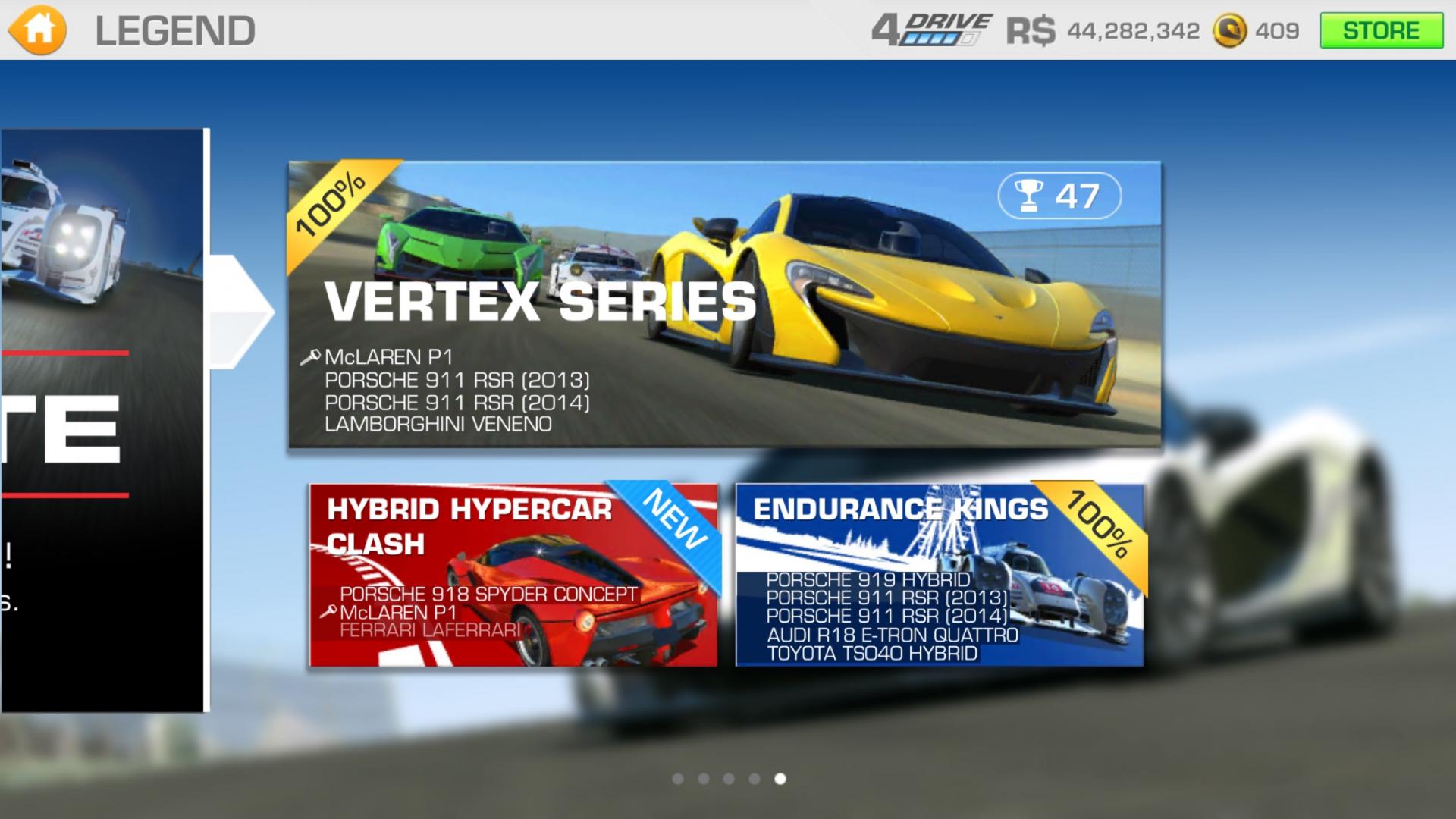
Task: Tap PORSCHE 919 HYBRID entry
Action: [868, 579]
